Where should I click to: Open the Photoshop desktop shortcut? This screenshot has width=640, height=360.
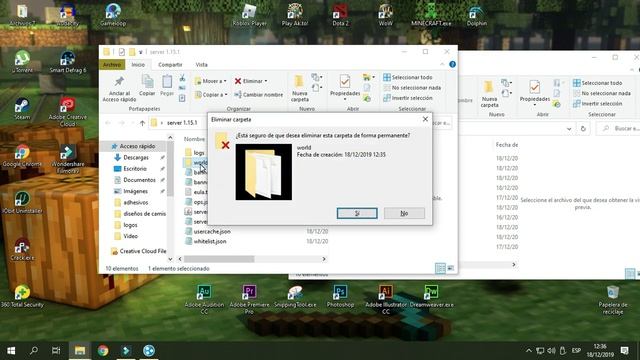[340, 296]
